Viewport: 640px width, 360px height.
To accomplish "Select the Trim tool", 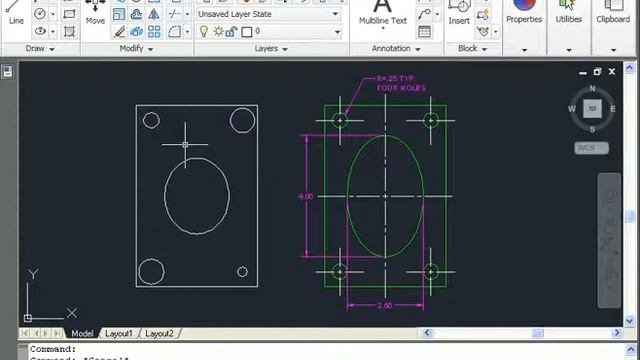I will coord(175,14).
